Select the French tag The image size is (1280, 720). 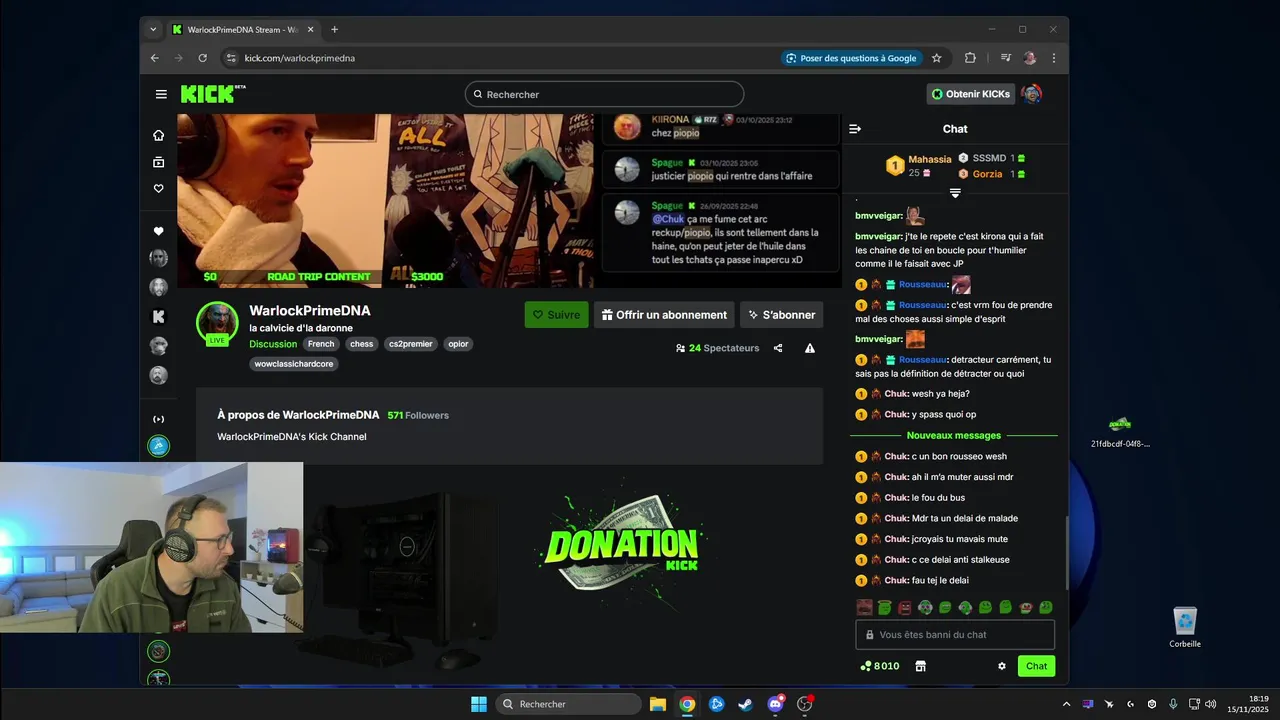click(321, 344)
